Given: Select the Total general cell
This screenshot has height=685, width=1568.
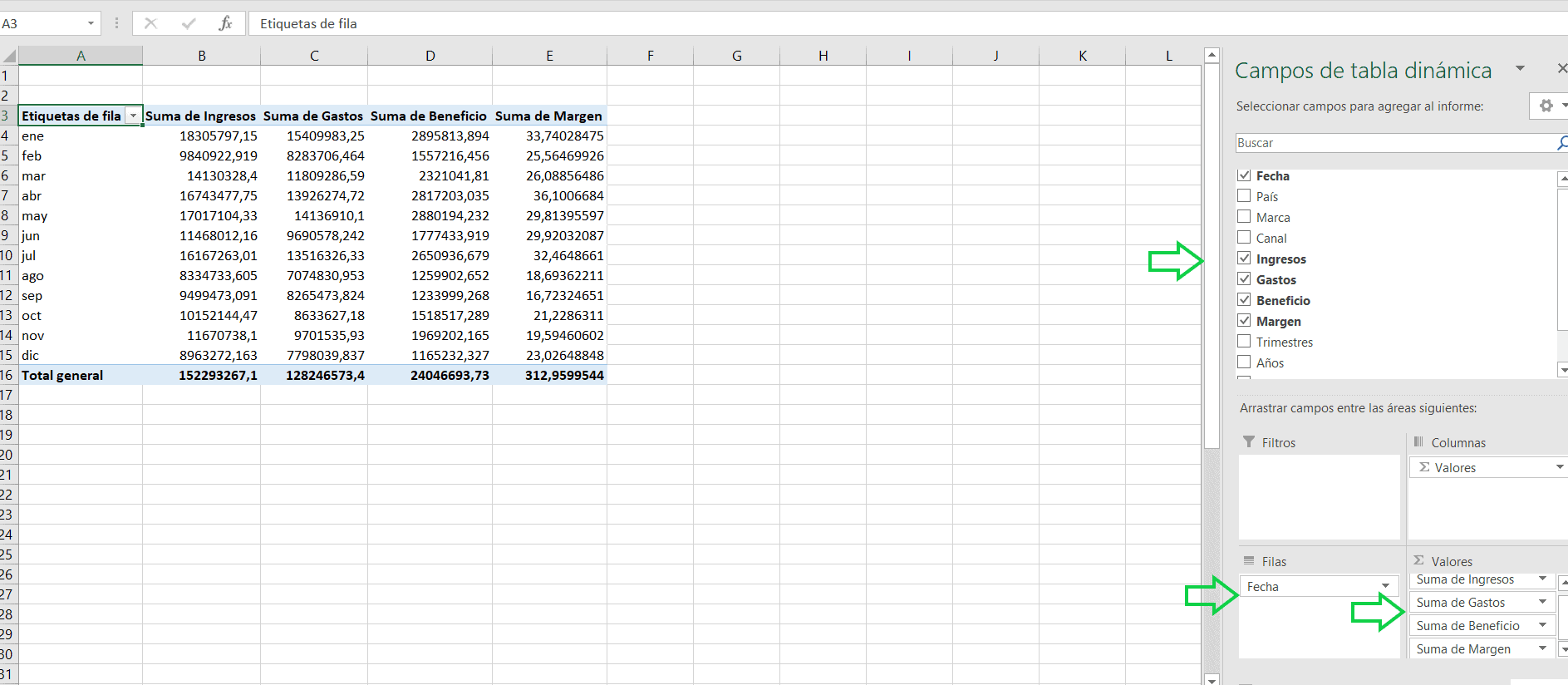Looking at the screenshot, I should pyautogui.click(x=81, y=375).
